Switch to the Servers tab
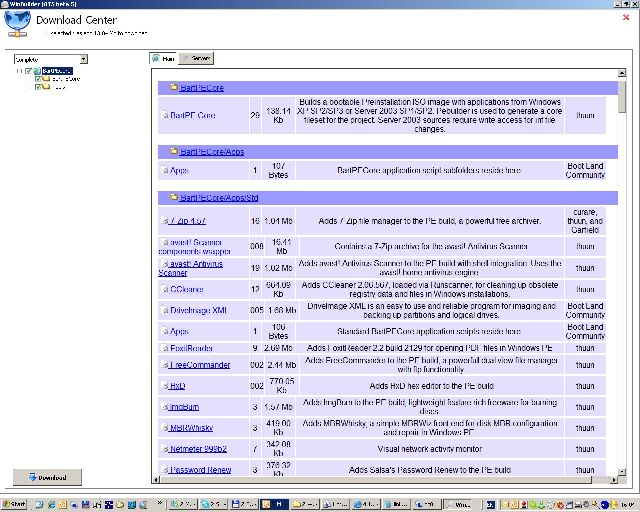Viewport: 640px width, 512px height. click(196, 58)
